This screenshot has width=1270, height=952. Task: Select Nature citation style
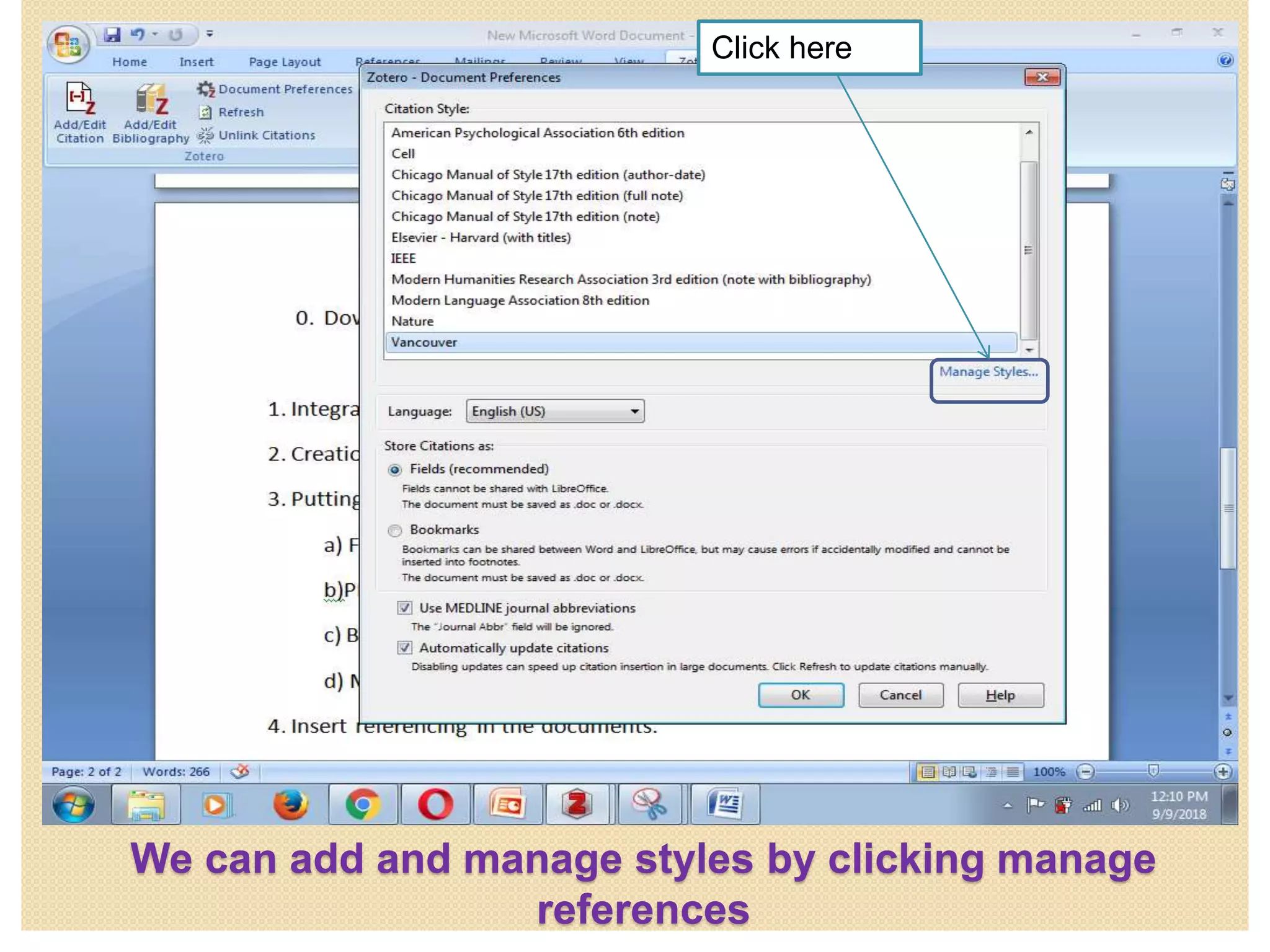point(701,322)
